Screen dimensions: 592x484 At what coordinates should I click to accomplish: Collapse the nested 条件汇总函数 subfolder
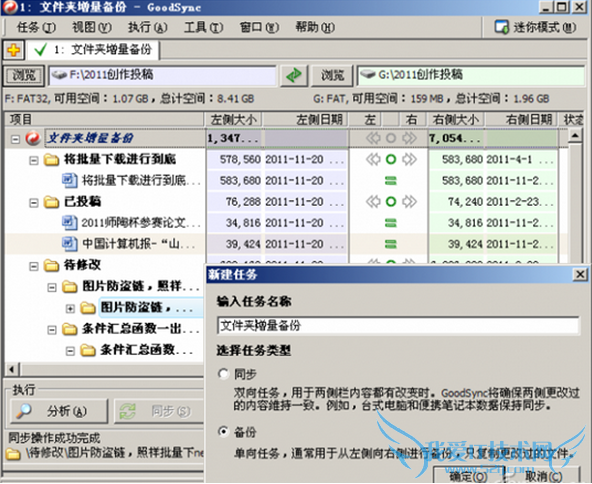[x=70, y=351]
